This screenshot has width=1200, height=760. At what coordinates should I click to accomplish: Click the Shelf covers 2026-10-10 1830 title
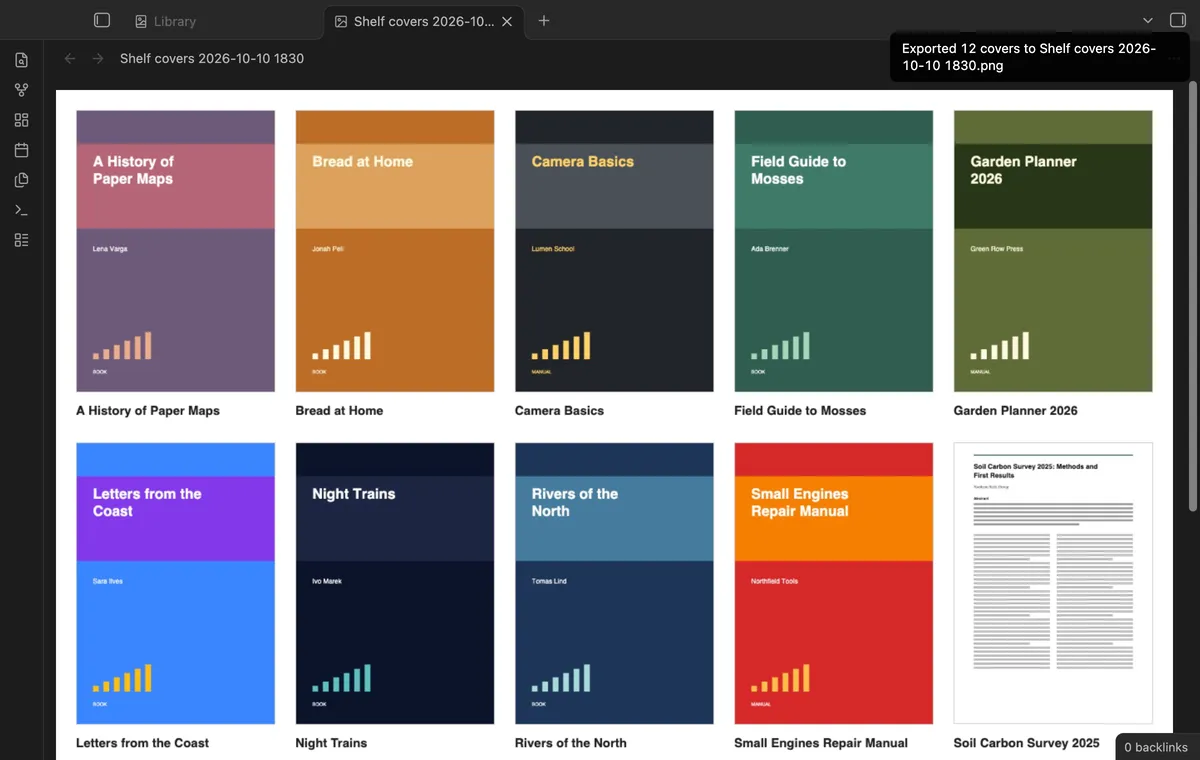point(212,59)
